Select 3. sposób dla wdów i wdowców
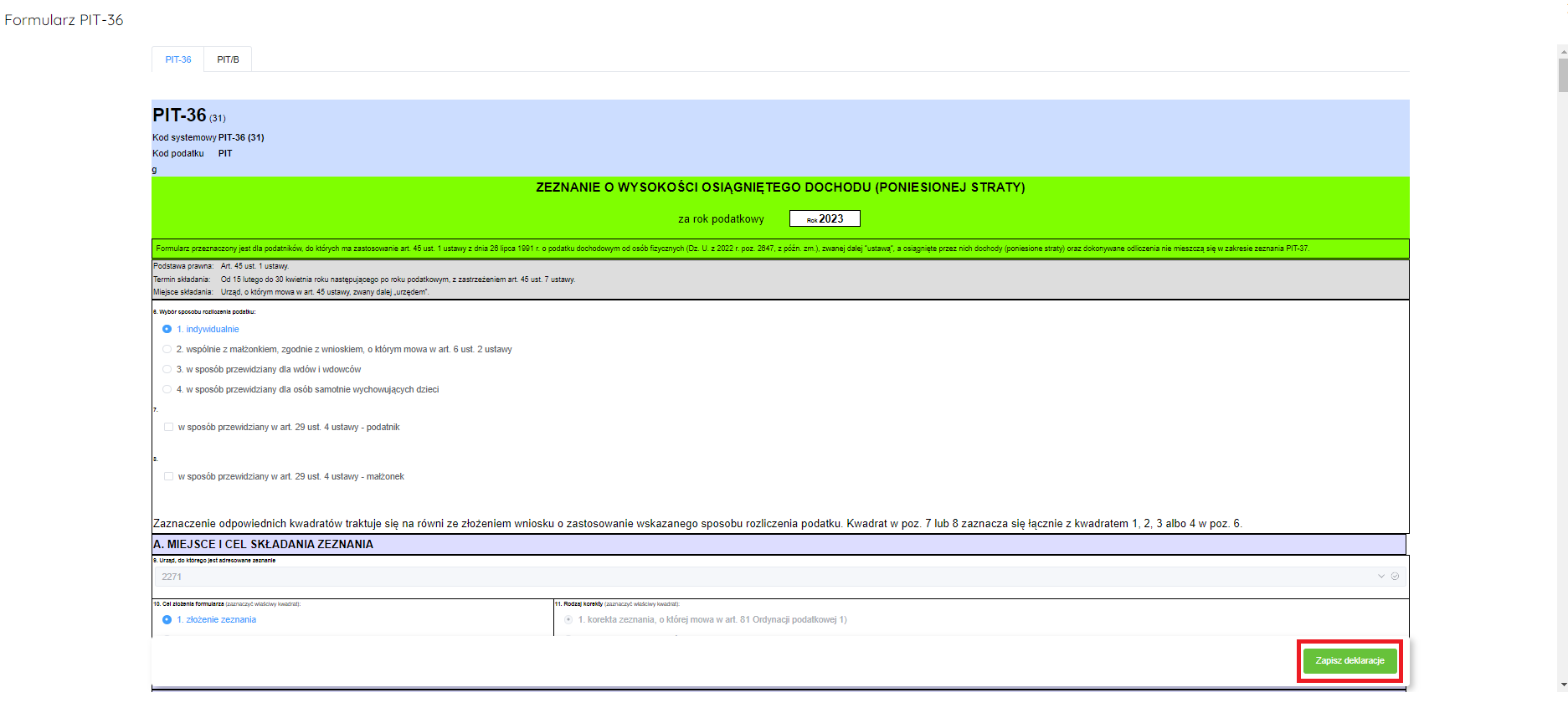 point(167,369)
